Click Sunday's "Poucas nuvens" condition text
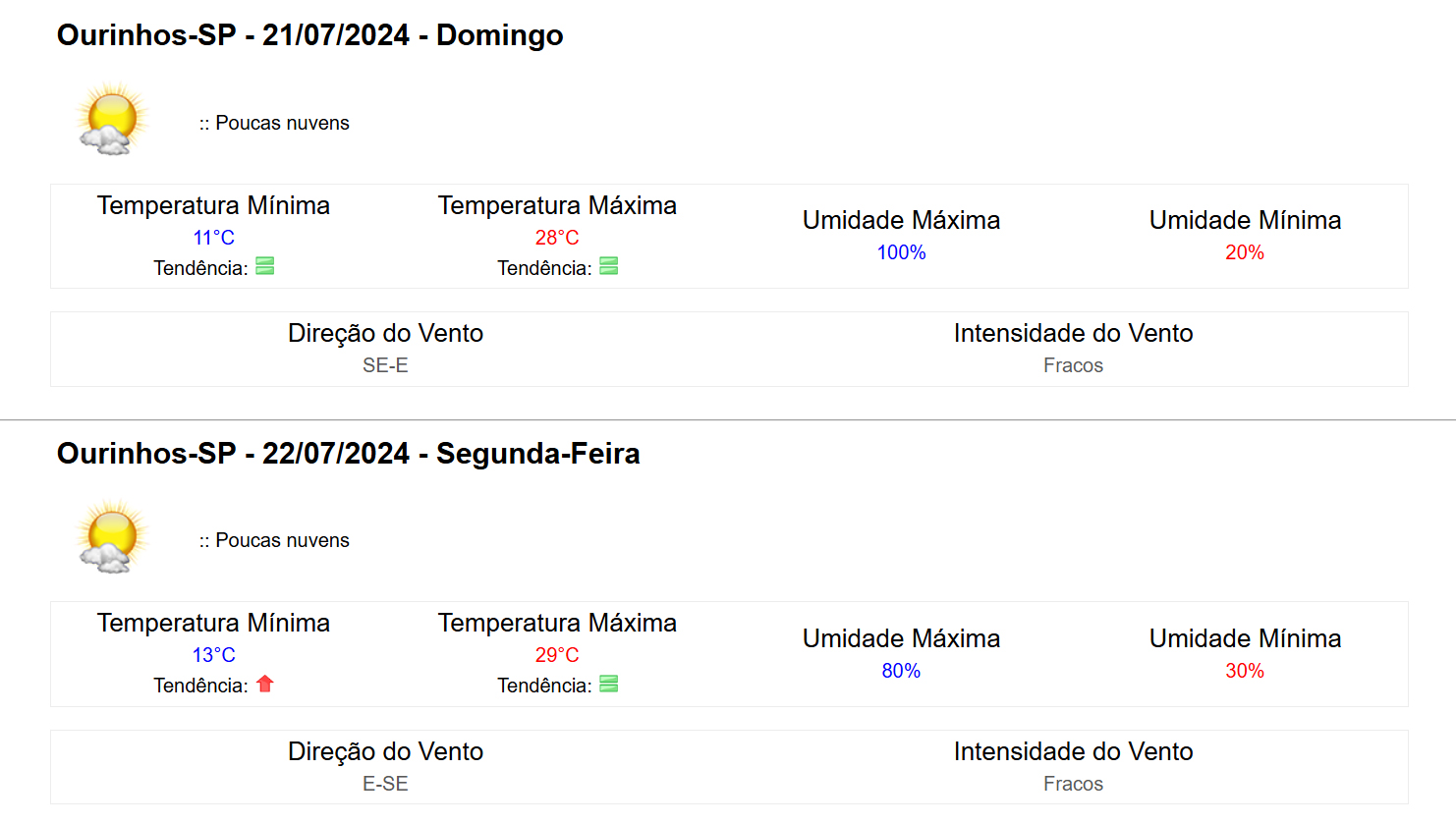Image resolution: width=1456 pixels, height=824 pixels. click(282, 123)
